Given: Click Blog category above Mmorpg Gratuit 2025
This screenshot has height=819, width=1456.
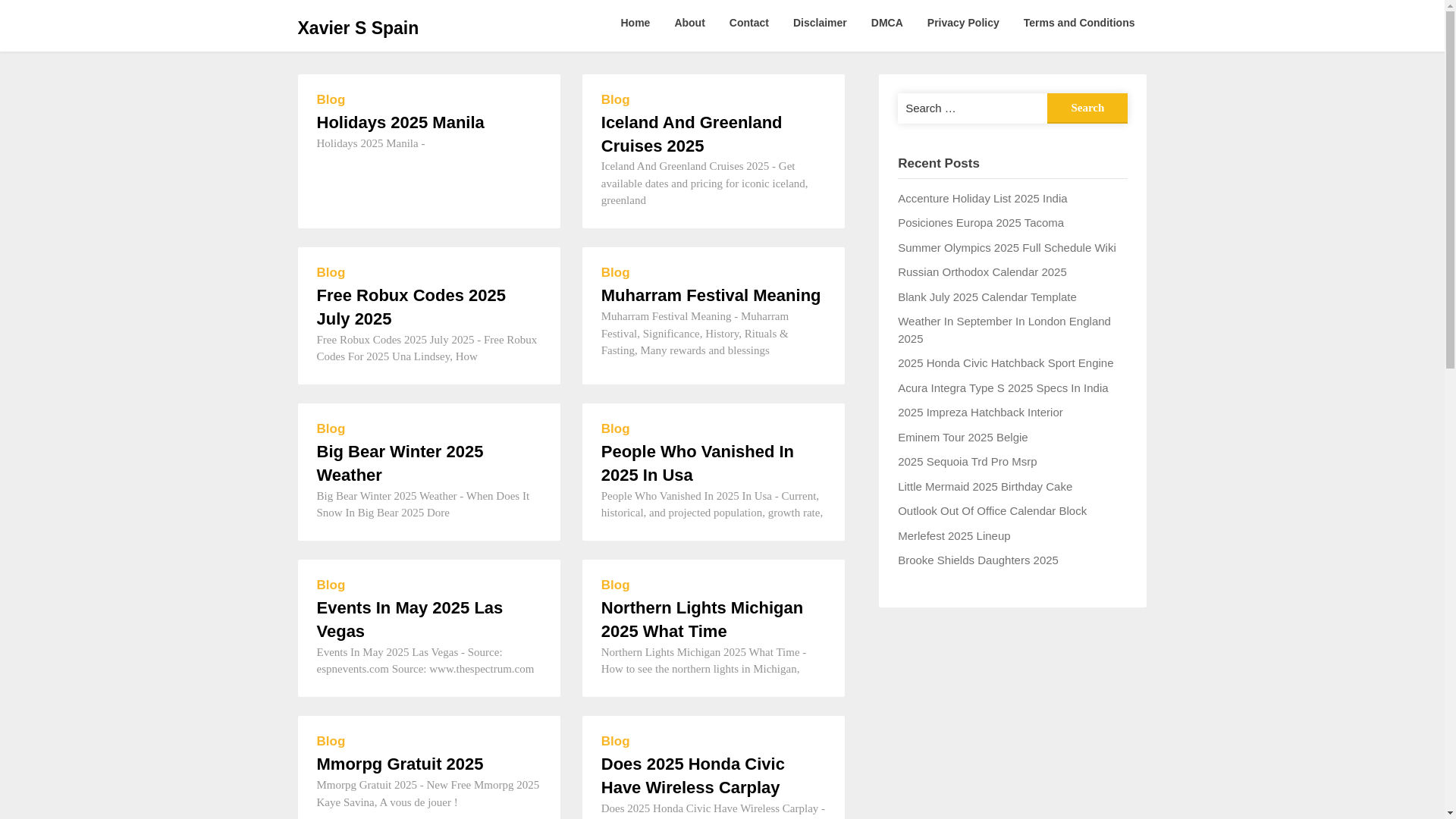Looking at the screenshot, I should (331, 741).
